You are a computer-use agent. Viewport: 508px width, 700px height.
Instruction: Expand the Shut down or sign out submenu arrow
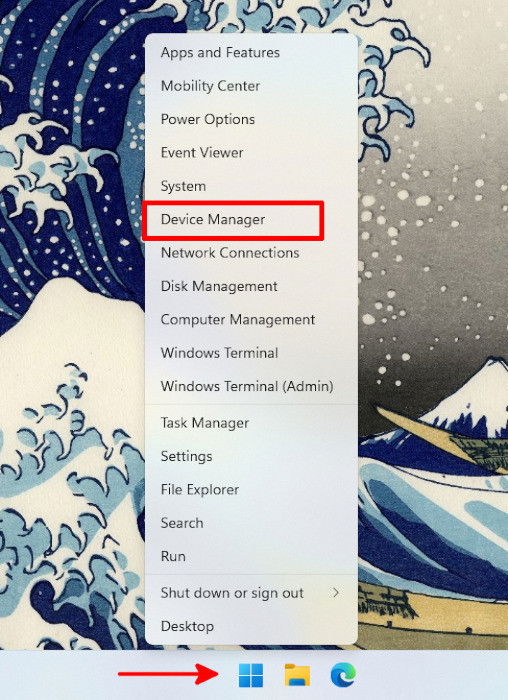336,592
